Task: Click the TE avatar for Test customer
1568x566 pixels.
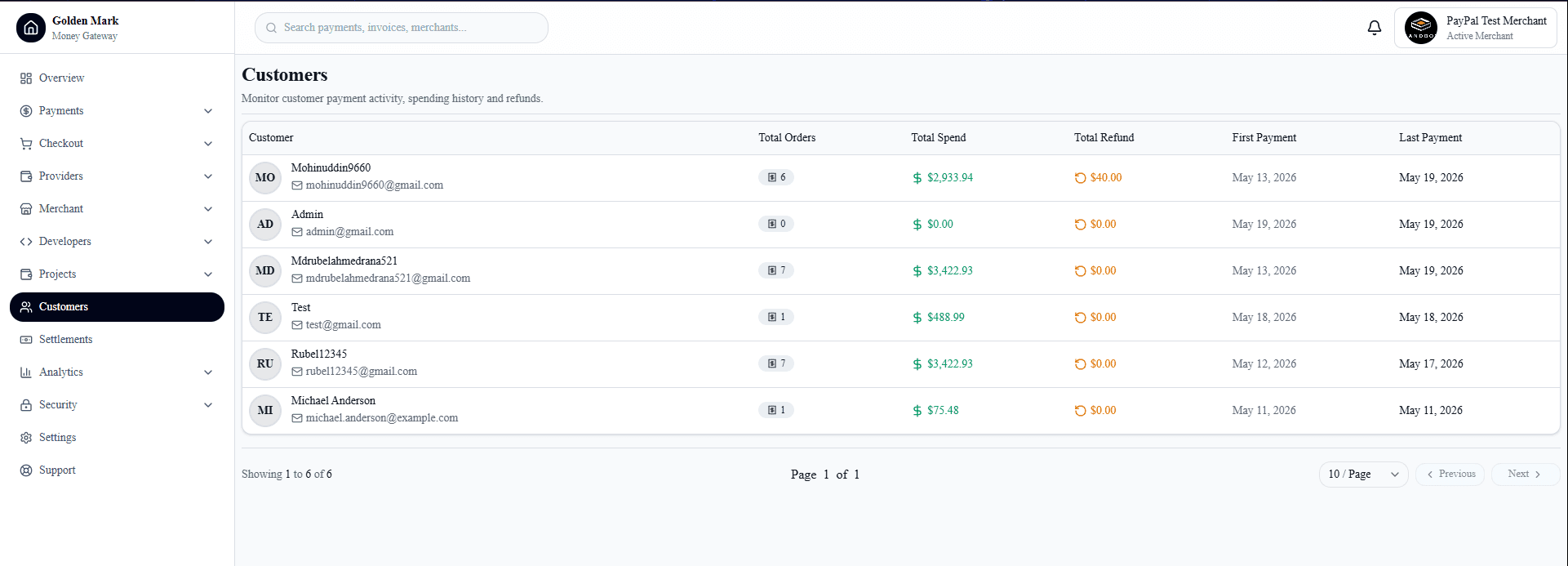Action: 265,317
